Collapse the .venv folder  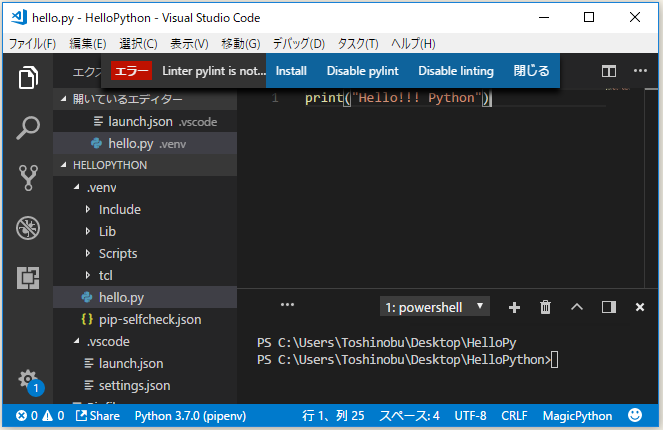click(77, 187)
